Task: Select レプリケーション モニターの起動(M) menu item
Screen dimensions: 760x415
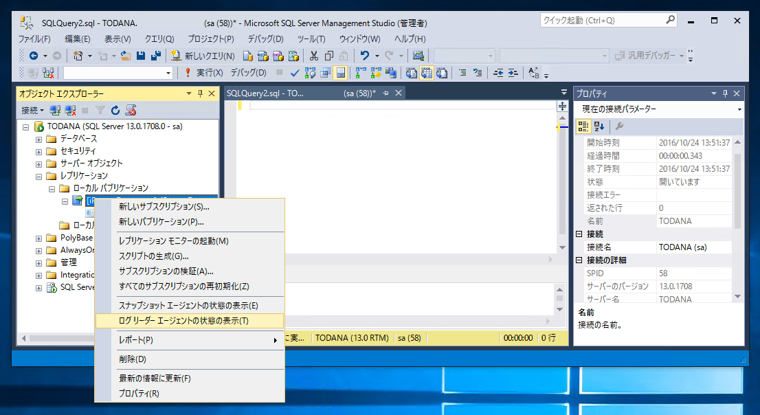Action: [x=174, y=241]
